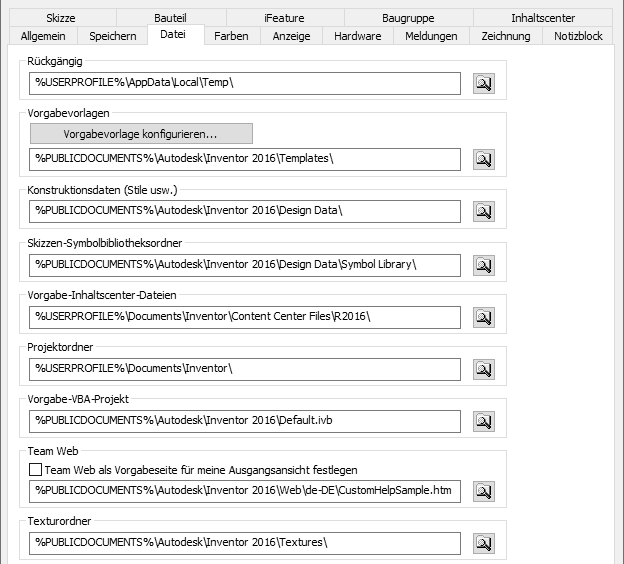This screenshot has height=564, width=624.
Task: Browse for the Rückgängig folder
Action: click(483, 84)
